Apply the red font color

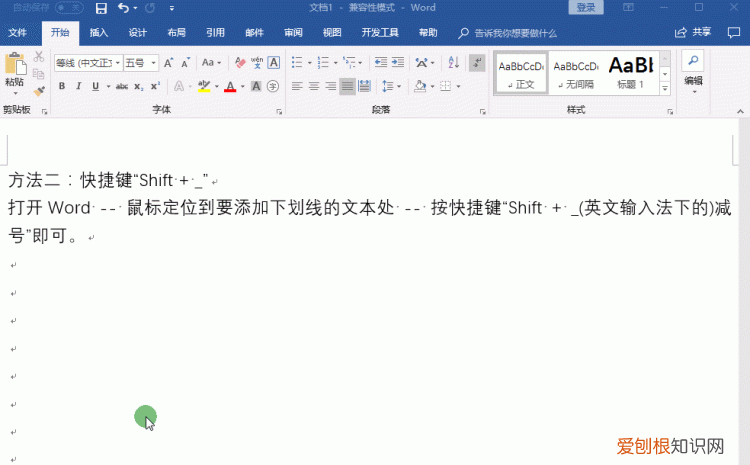(230, 86)
